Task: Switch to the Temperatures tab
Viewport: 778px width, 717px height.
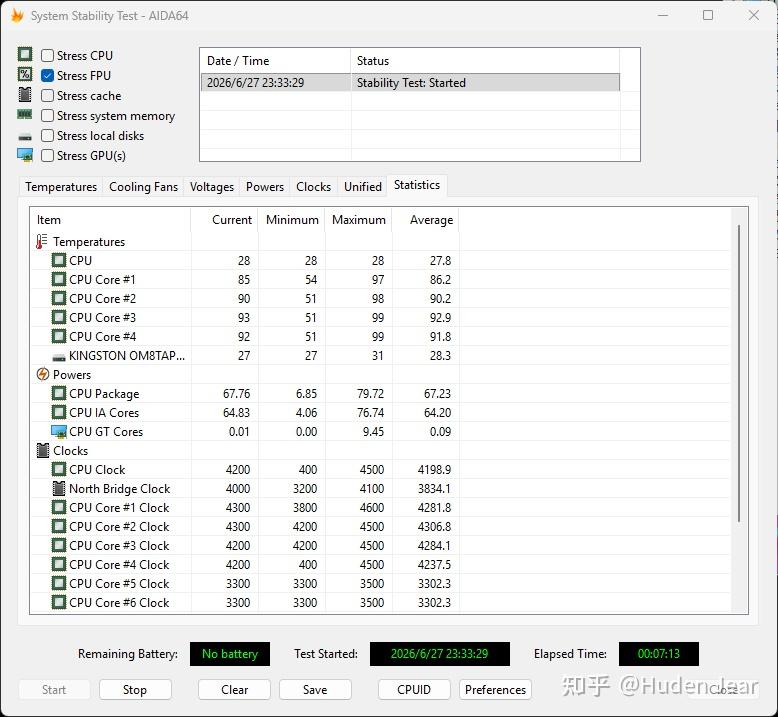Action: click(x=61, y=187)
